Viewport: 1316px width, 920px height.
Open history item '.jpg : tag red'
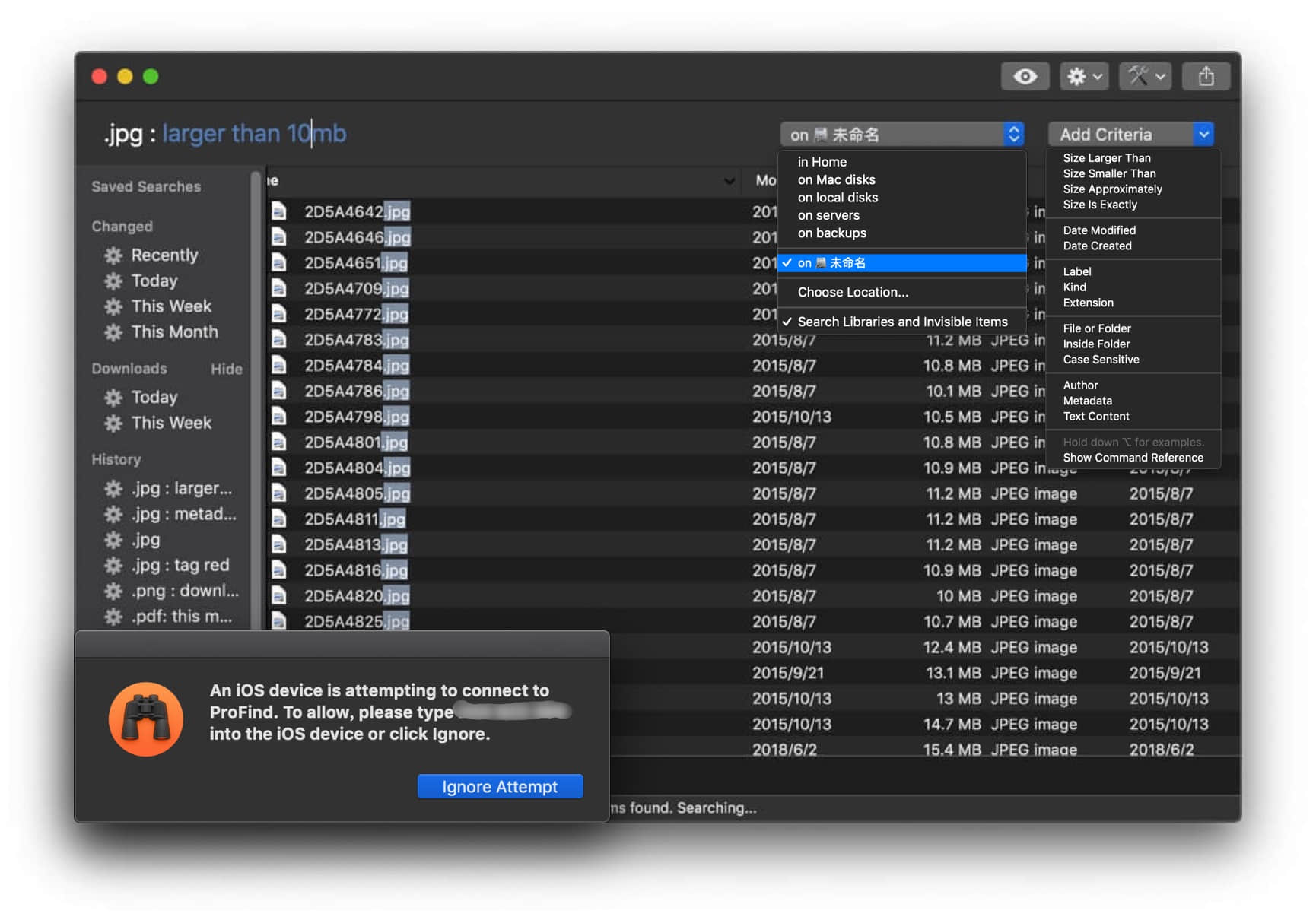[180, 565]
